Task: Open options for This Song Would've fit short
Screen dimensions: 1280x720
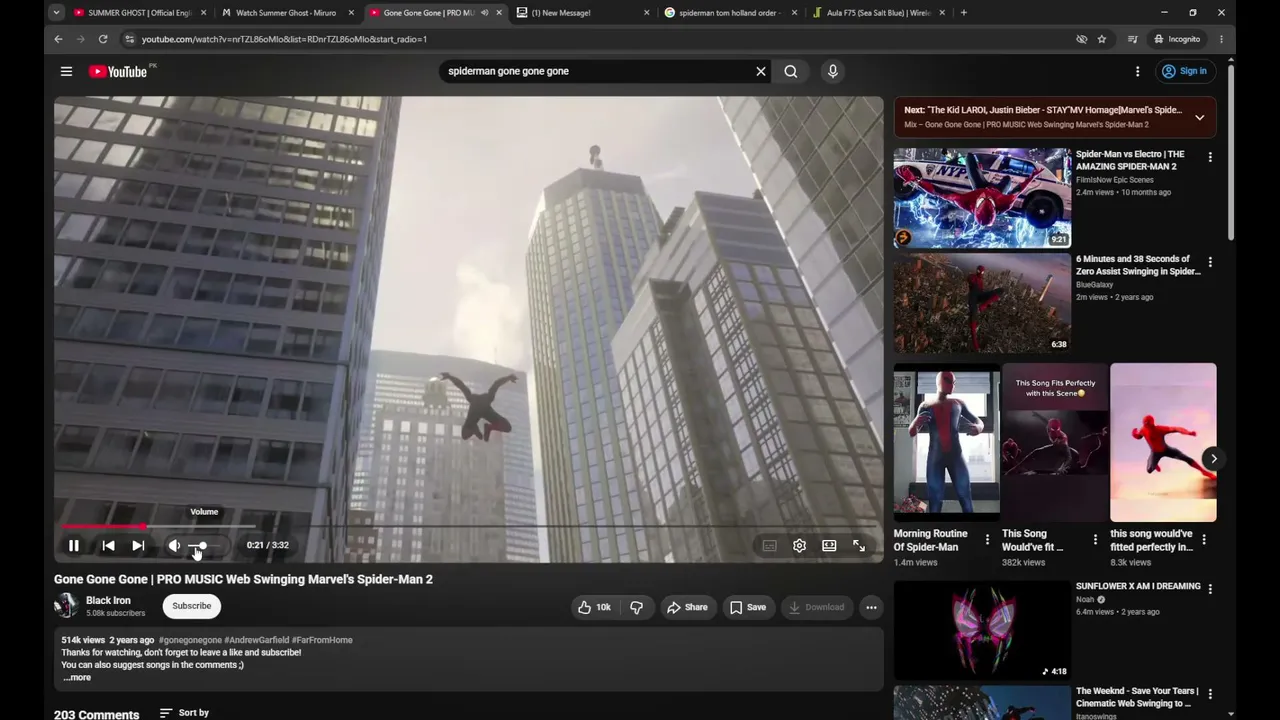Action: [x=1095, y=540]
